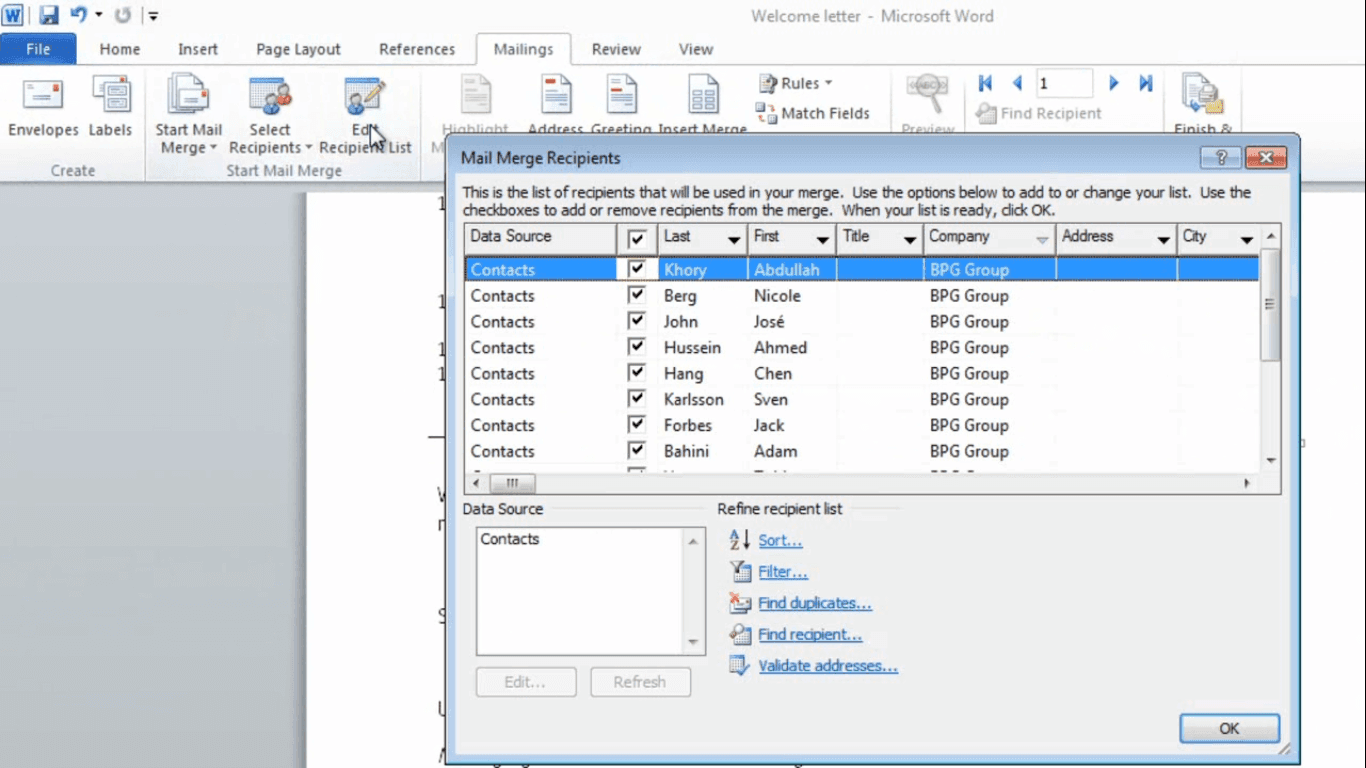Open Customize Quick Access Toolbar arrow
The width and height of the screenshot is (1366, 768).
click(x=153, y=16)
